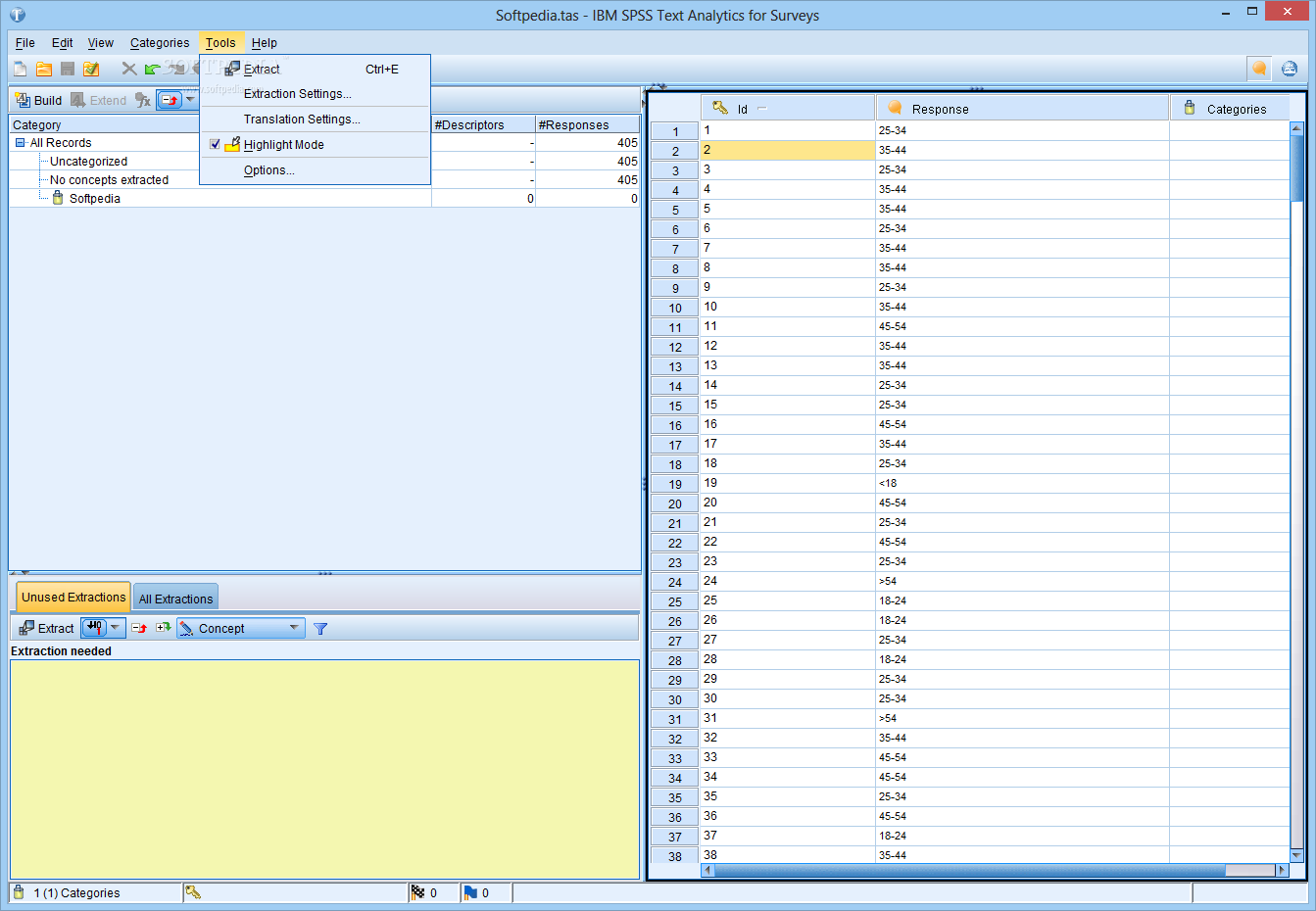Switch to the All Extractions tab
Image resolution: width=1316 pixels, height=911 pixels.
[175, 599]
